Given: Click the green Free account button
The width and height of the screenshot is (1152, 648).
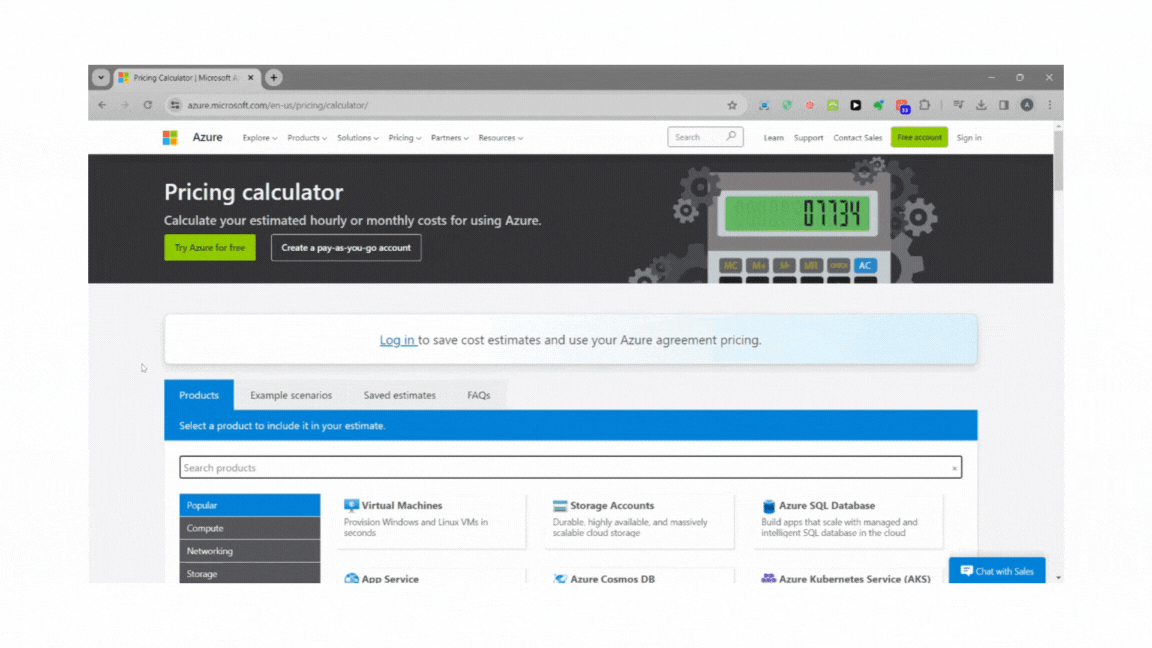Looking at the screenshot, I should (919, 137).
